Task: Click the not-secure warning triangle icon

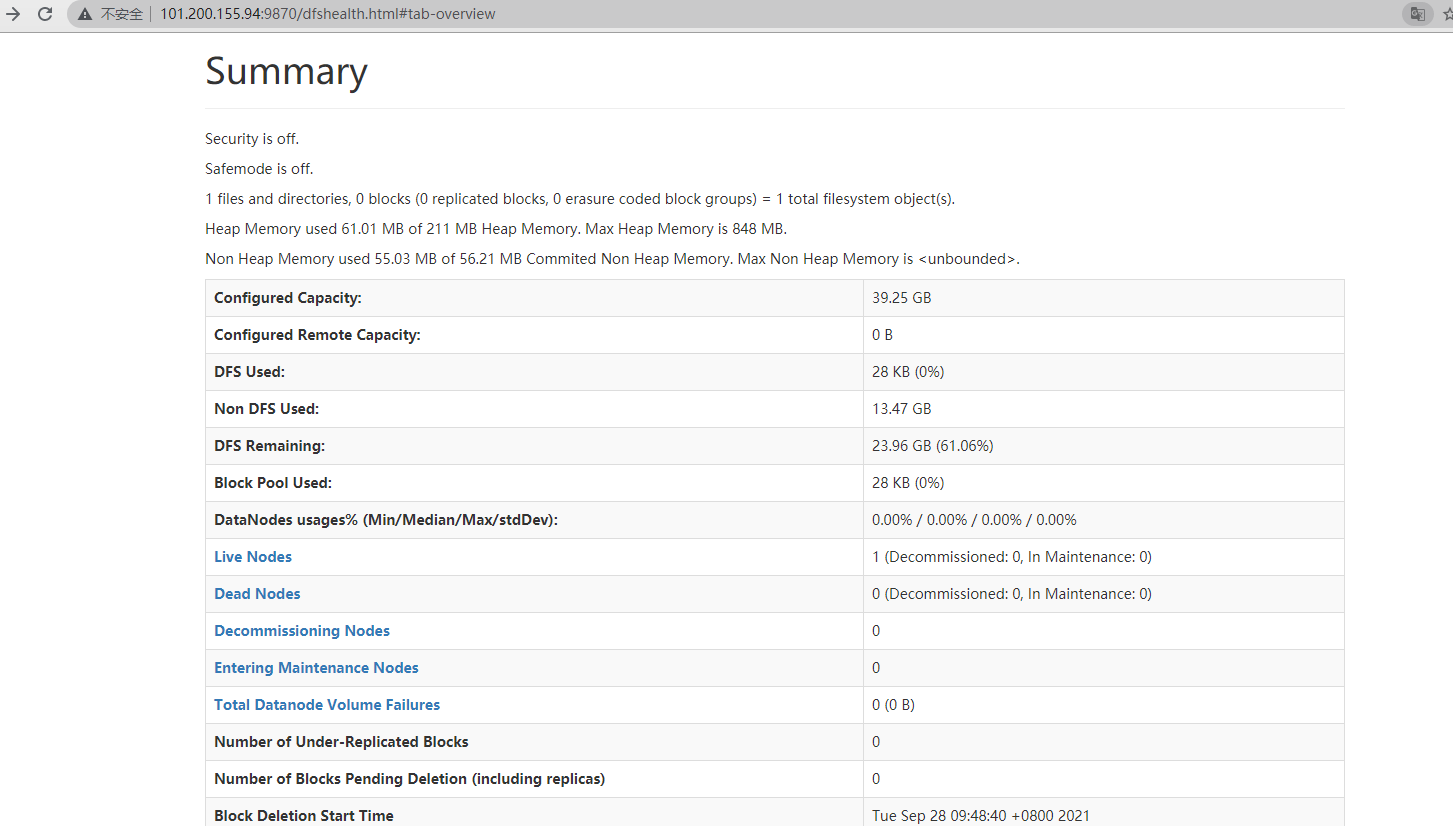Action: click(85, 14)
